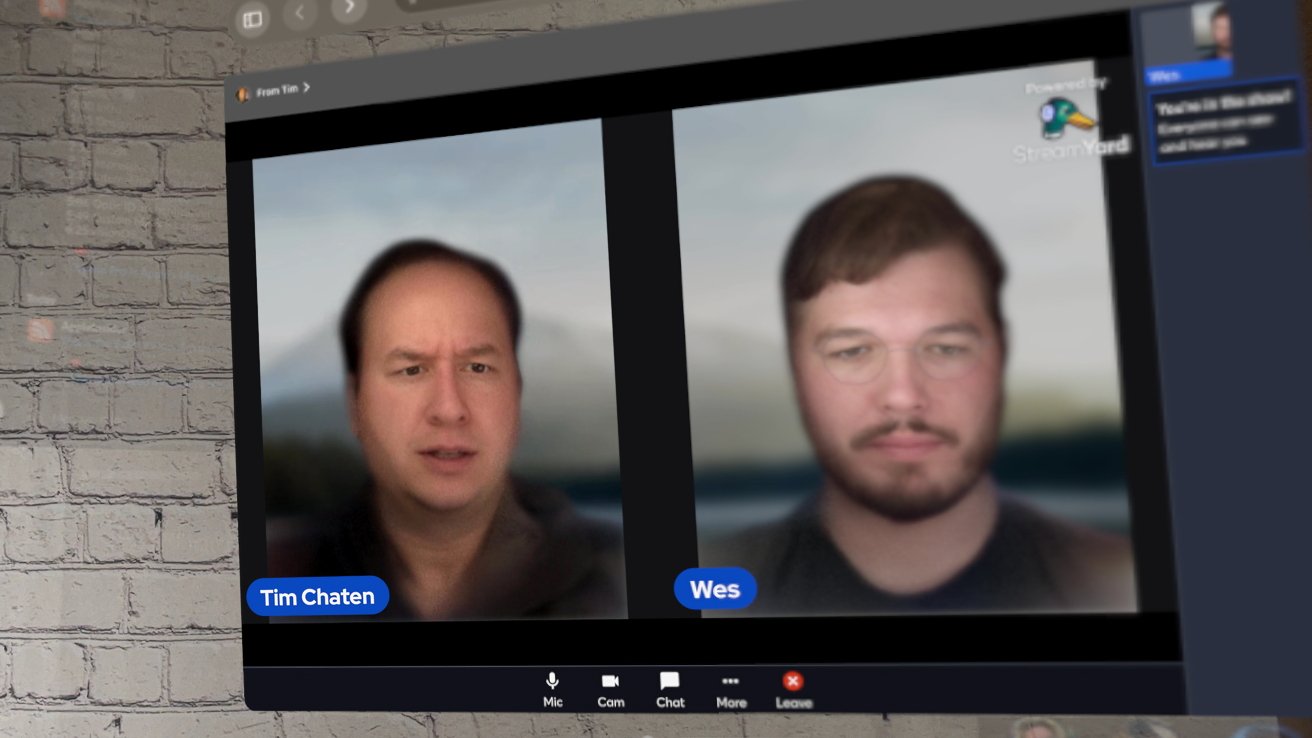1312x738 pixels.
Task: Open the Chat panel
Action: pos(670,689)
